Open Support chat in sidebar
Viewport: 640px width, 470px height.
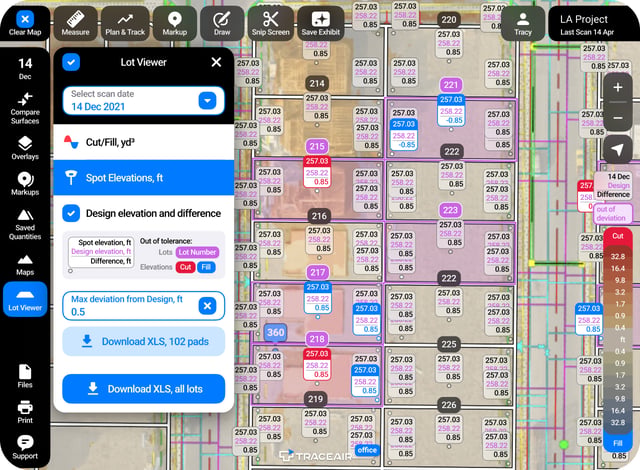tap(25, 447)
